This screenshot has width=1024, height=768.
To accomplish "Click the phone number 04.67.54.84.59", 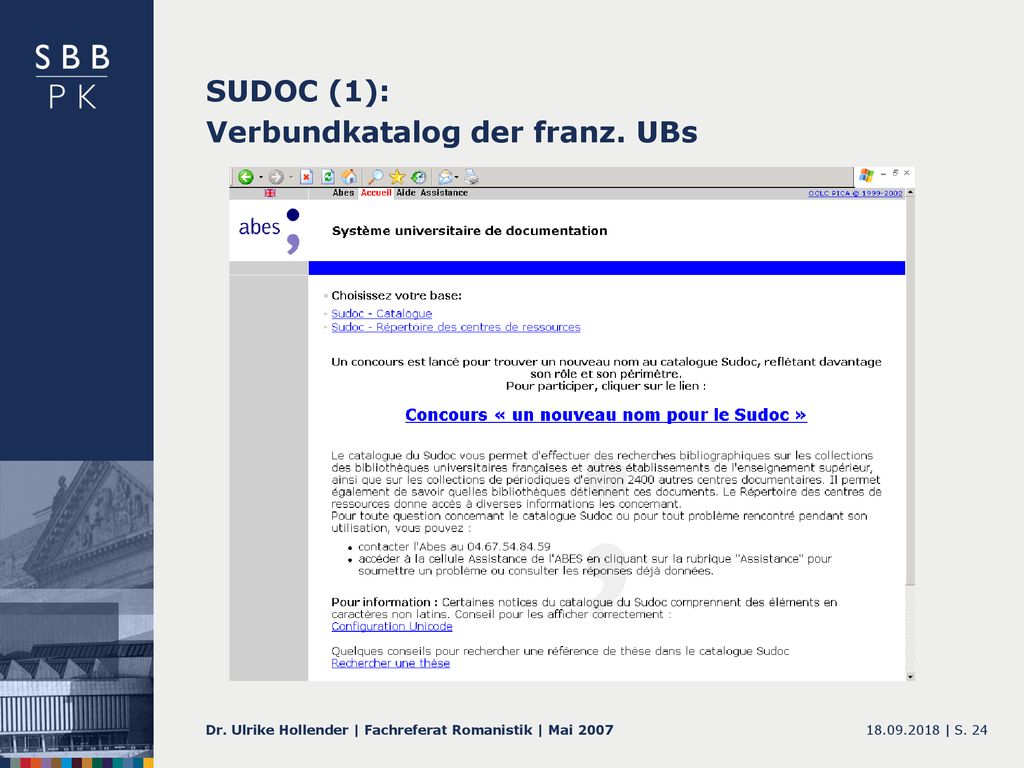I will click(x=509, y=546).
